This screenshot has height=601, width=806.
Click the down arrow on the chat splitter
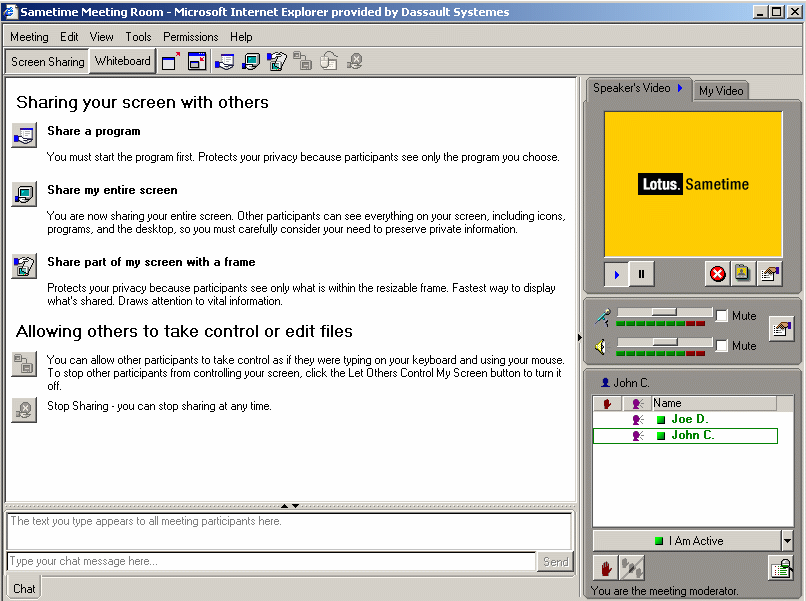(x=296, y=506)
